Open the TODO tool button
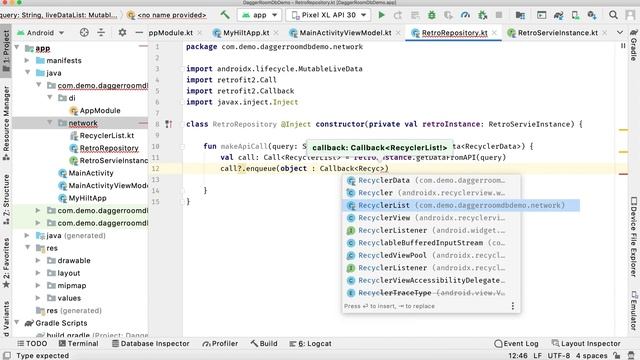640x360 pixels. 32,344
